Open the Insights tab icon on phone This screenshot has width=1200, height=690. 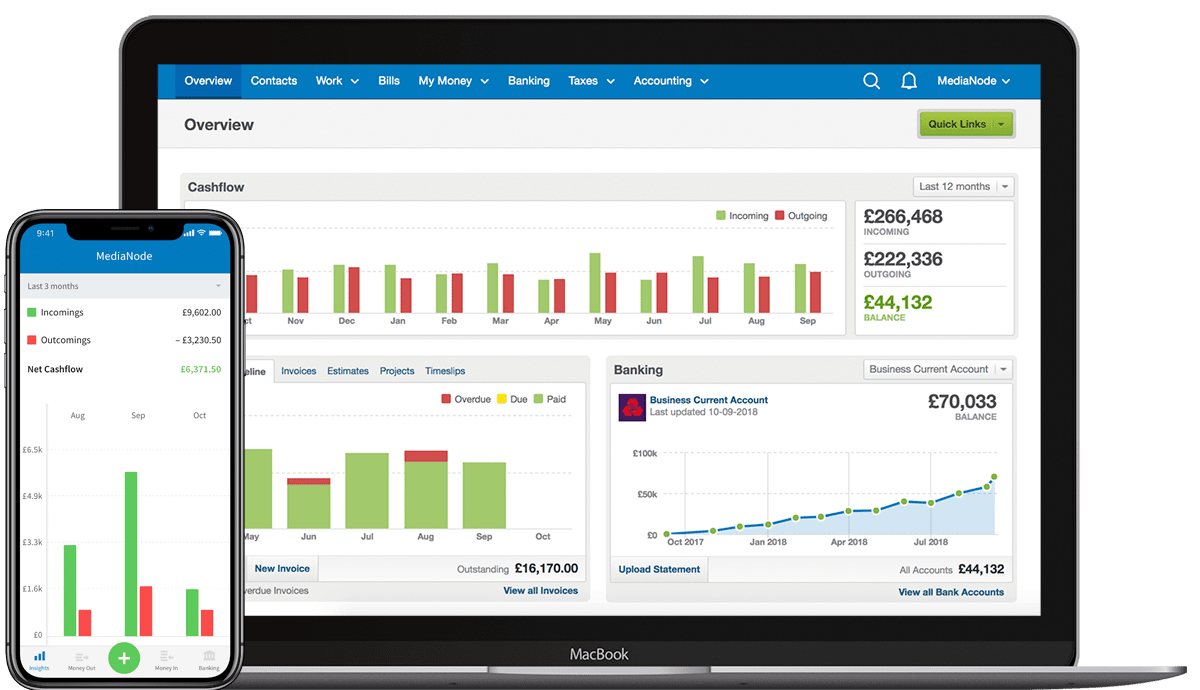[x=39, y=660]
